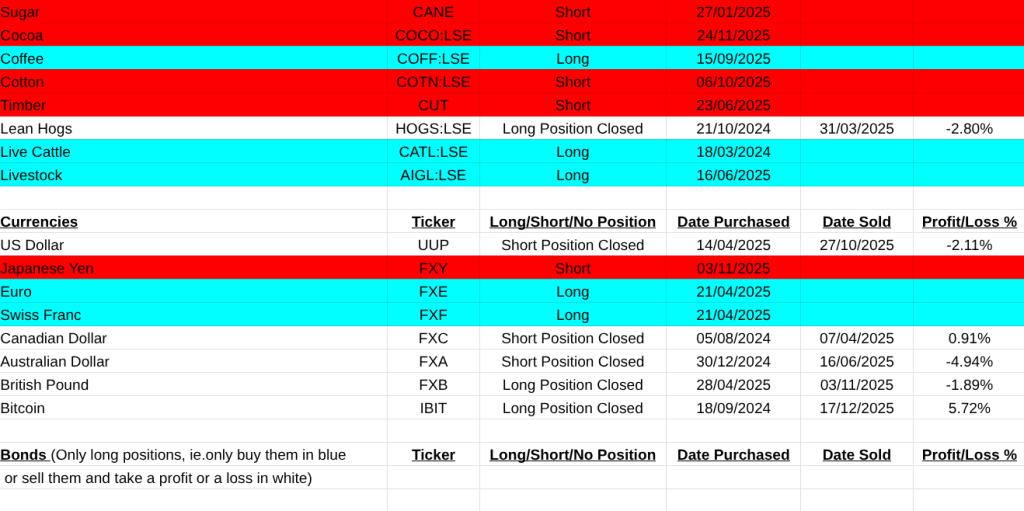Click the Lean Hogs commodity cell
The image size is (1024, 511).
(36, 128)
